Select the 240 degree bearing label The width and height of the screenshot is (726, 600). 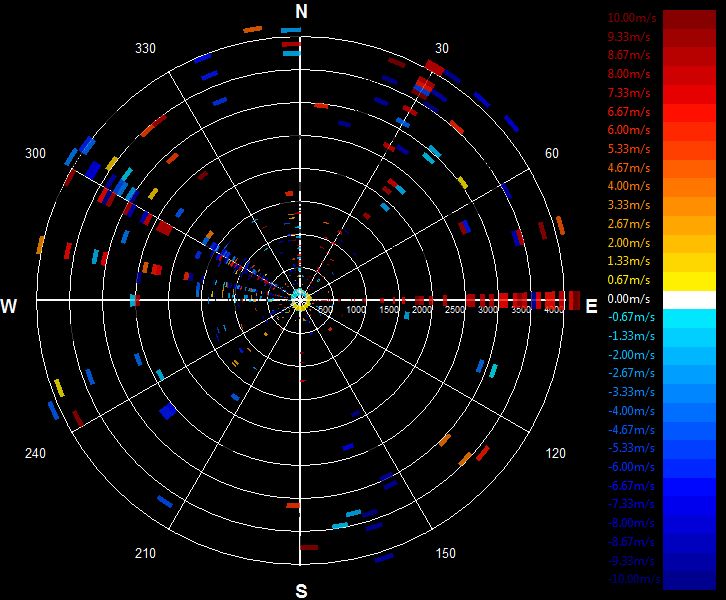click(35, 453)
